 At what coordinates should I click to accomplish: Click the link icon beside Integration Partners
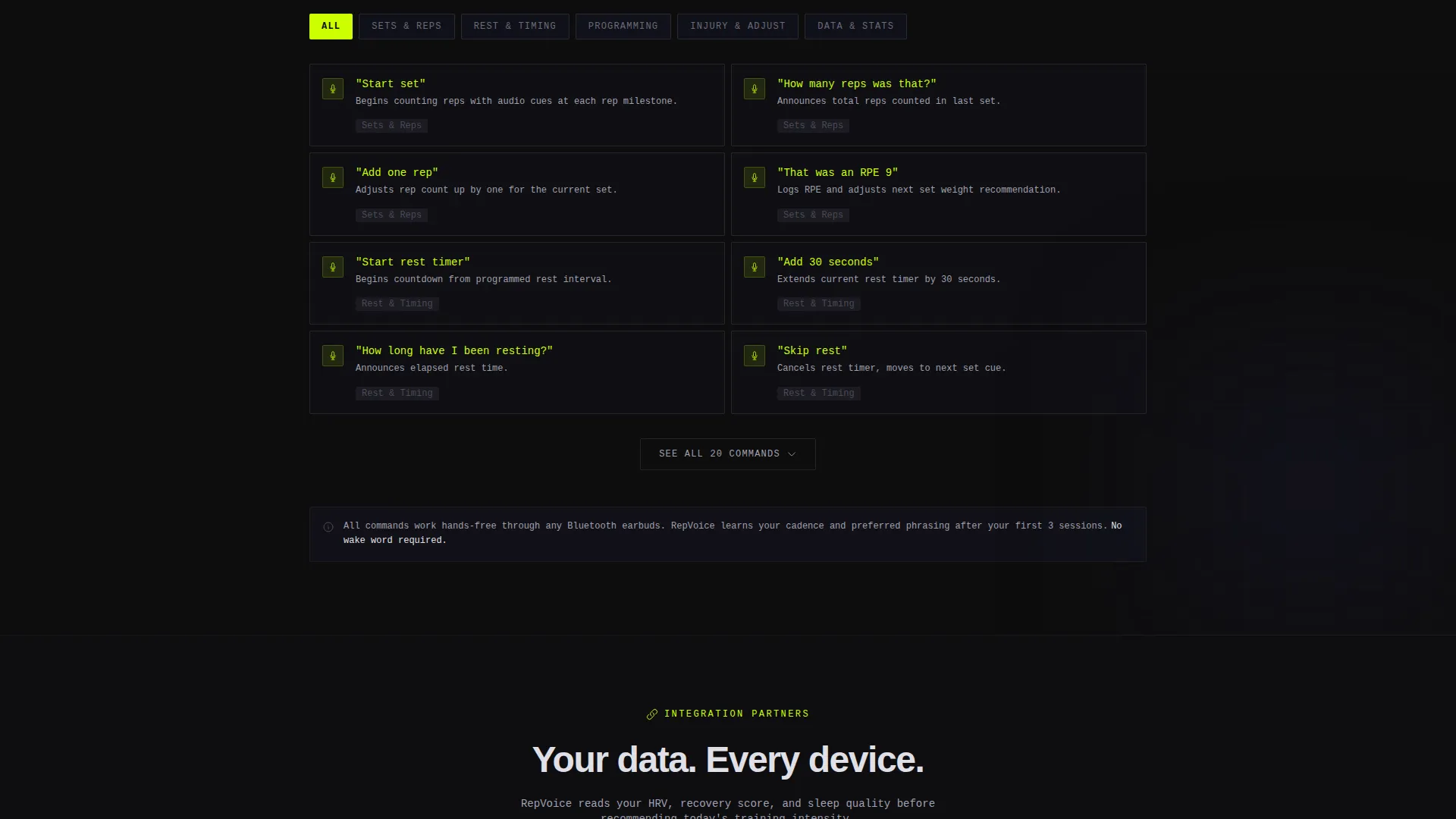[x=652, y=714]
